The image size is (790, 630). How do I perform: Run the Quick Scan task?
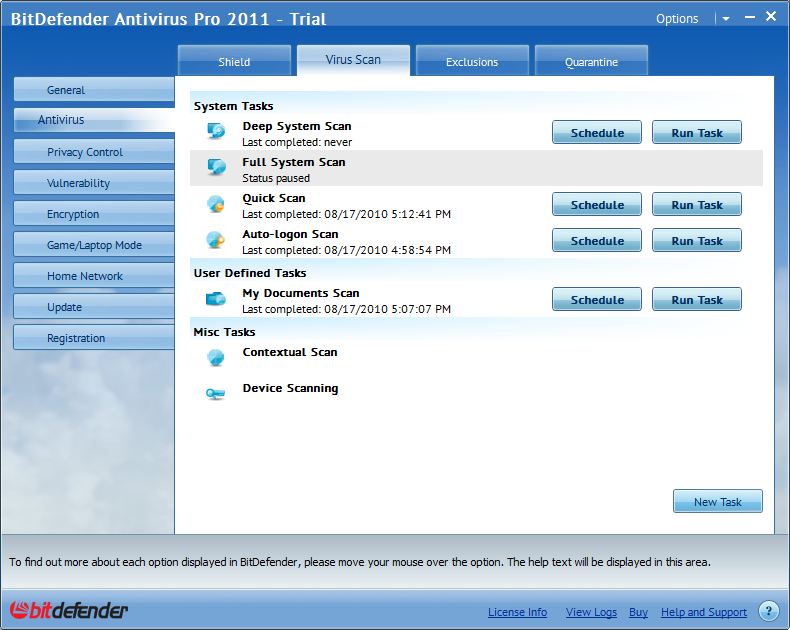[x=697, y=205]
